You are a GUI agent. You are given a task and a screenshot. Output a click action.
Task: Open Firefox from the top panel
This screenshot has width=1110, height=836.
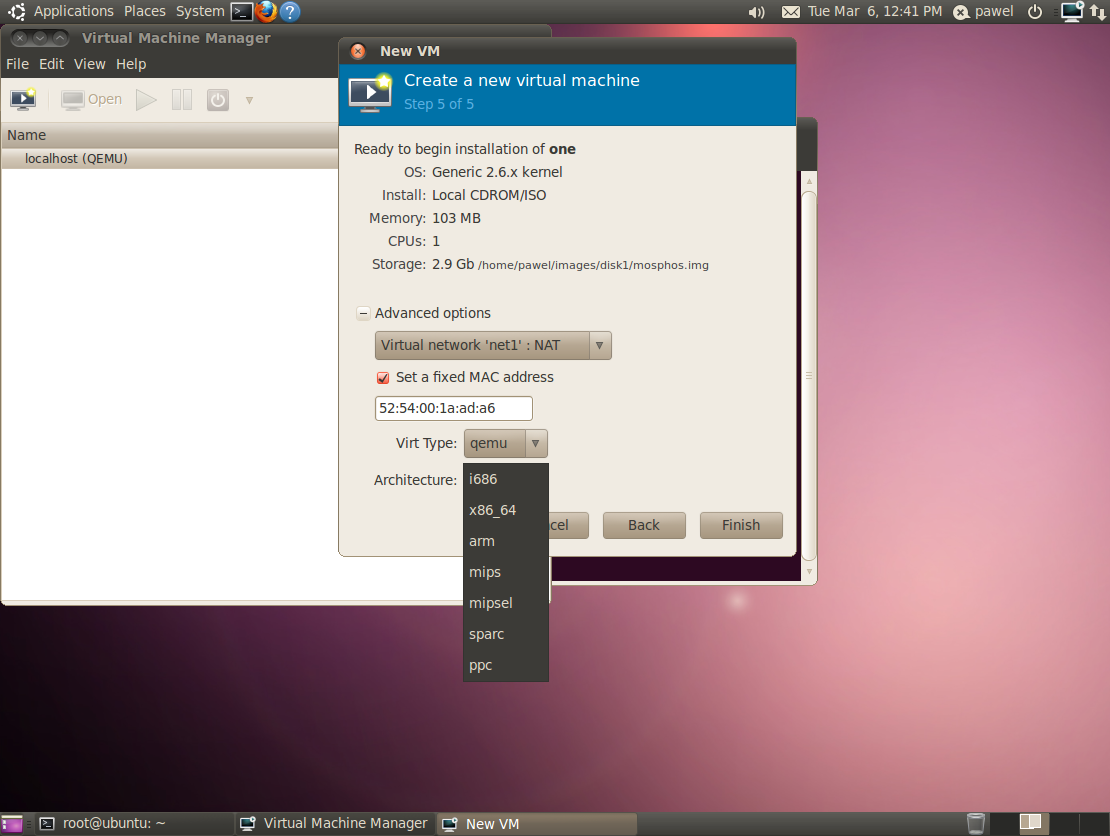point(266,12)
